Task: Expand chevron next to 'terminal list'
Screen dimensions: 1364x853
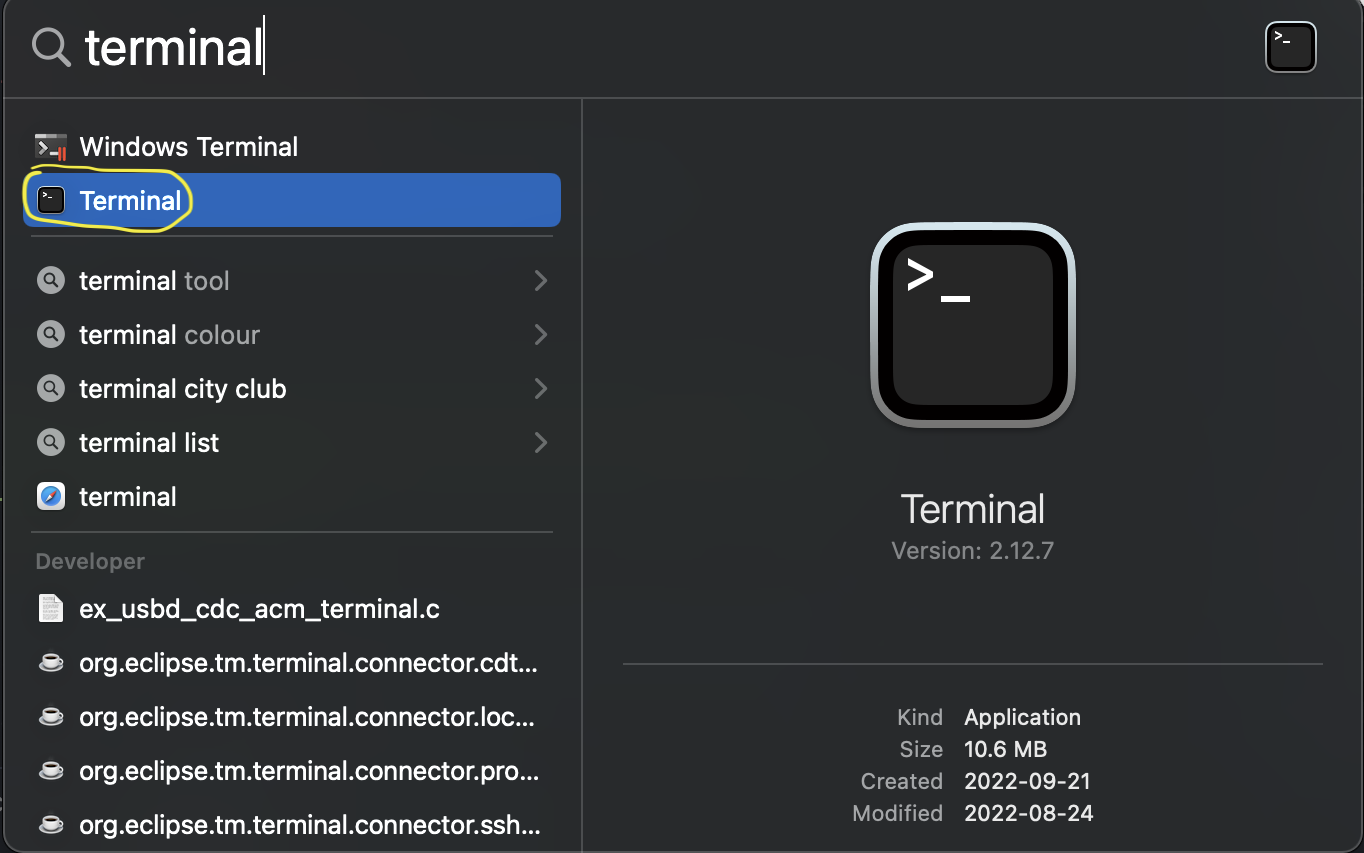Action: pyautogui.click(x=541, y=443)
